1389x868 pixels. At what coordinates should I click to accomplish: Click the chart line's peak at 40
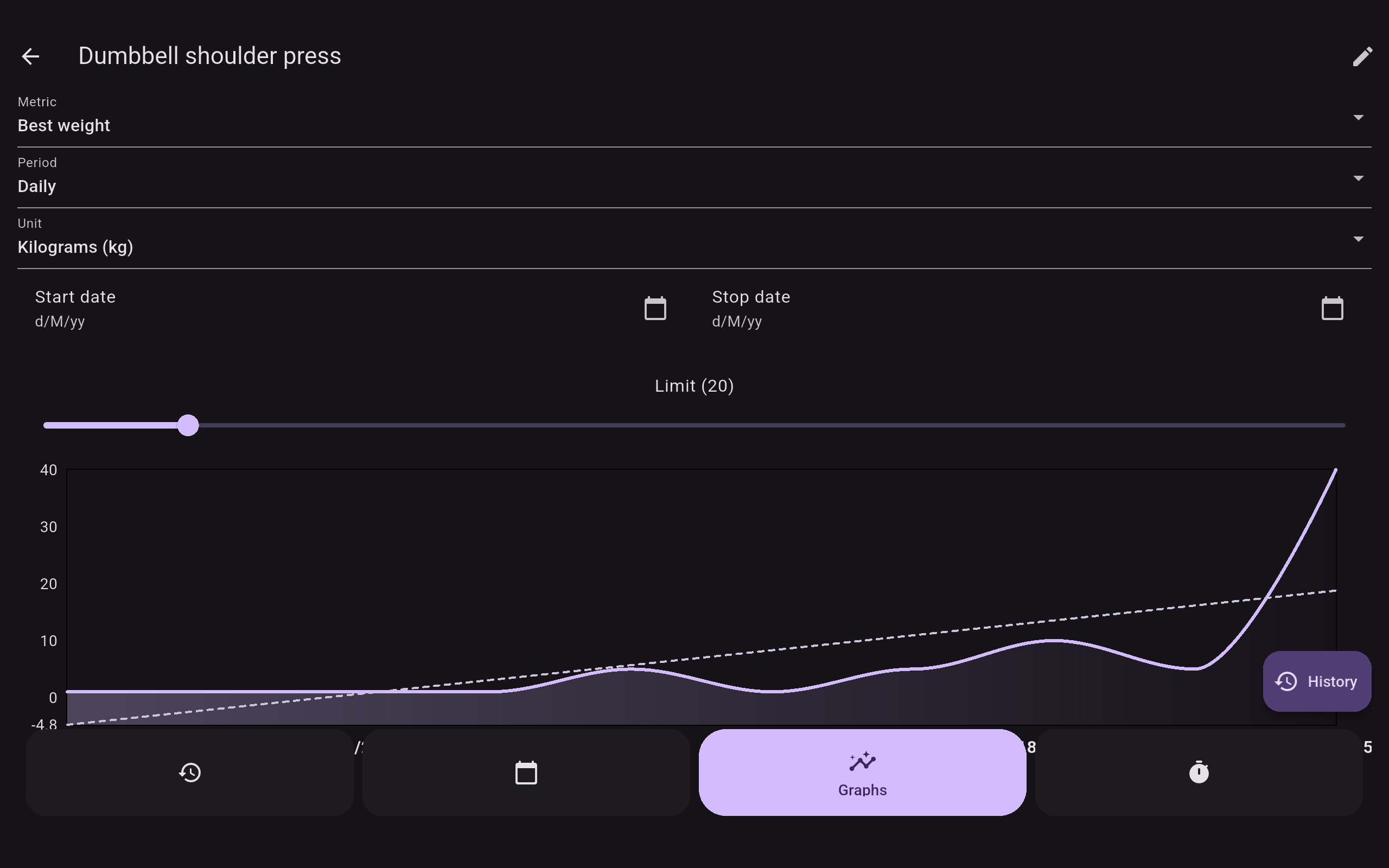[1335, 471]
